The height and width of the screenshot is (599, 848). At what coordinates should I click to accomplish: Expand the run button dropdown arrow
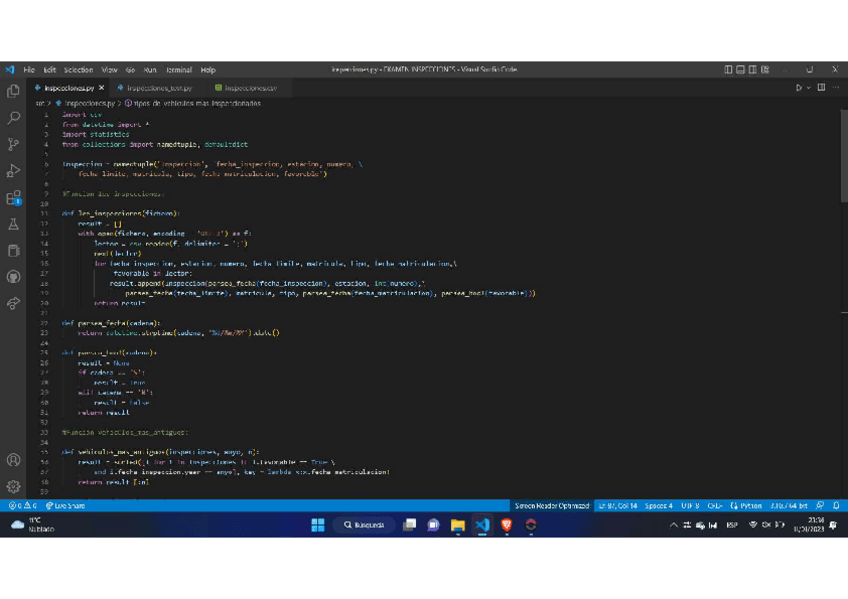point(808,88)
